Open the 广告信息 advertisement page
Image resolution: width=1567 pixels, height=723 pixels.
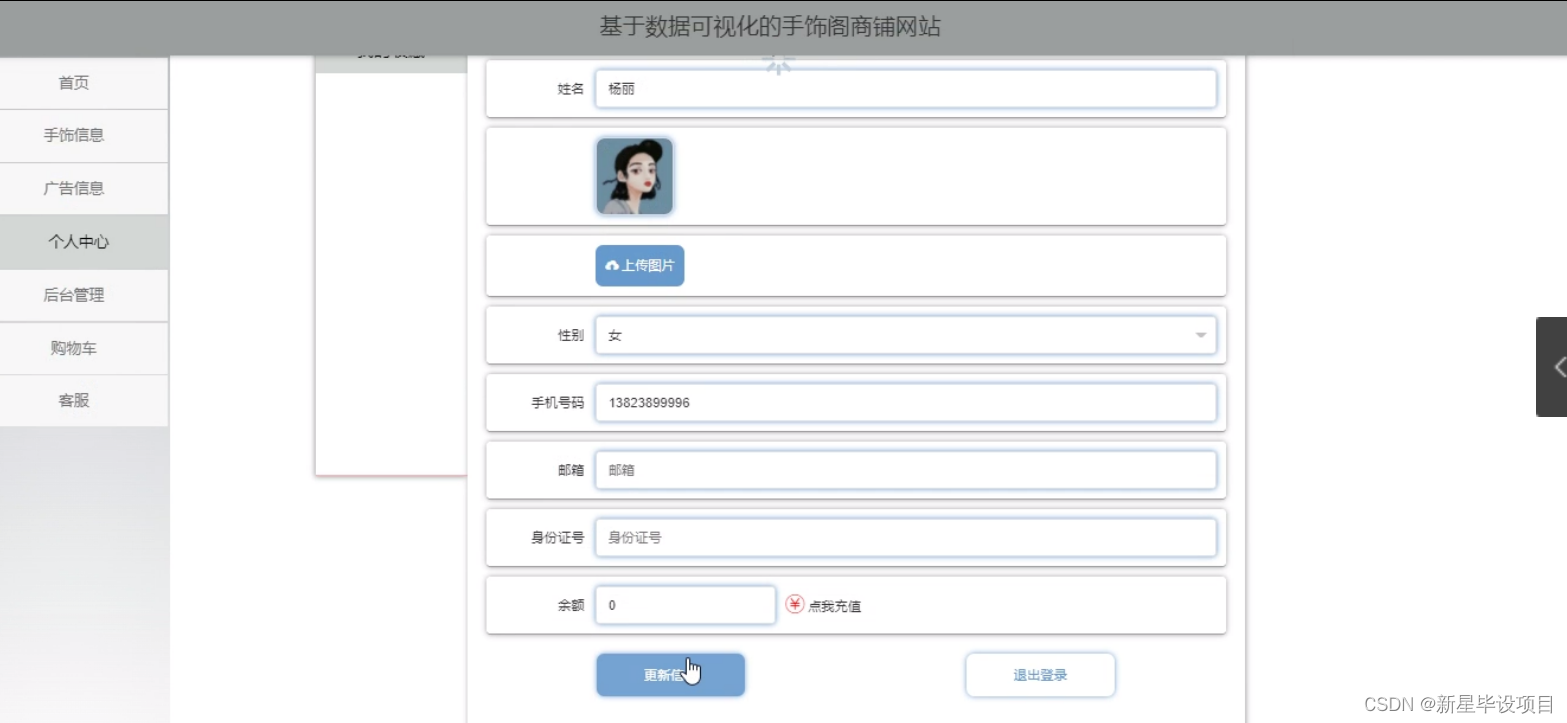pyautogui.click(x=72, y=188)
